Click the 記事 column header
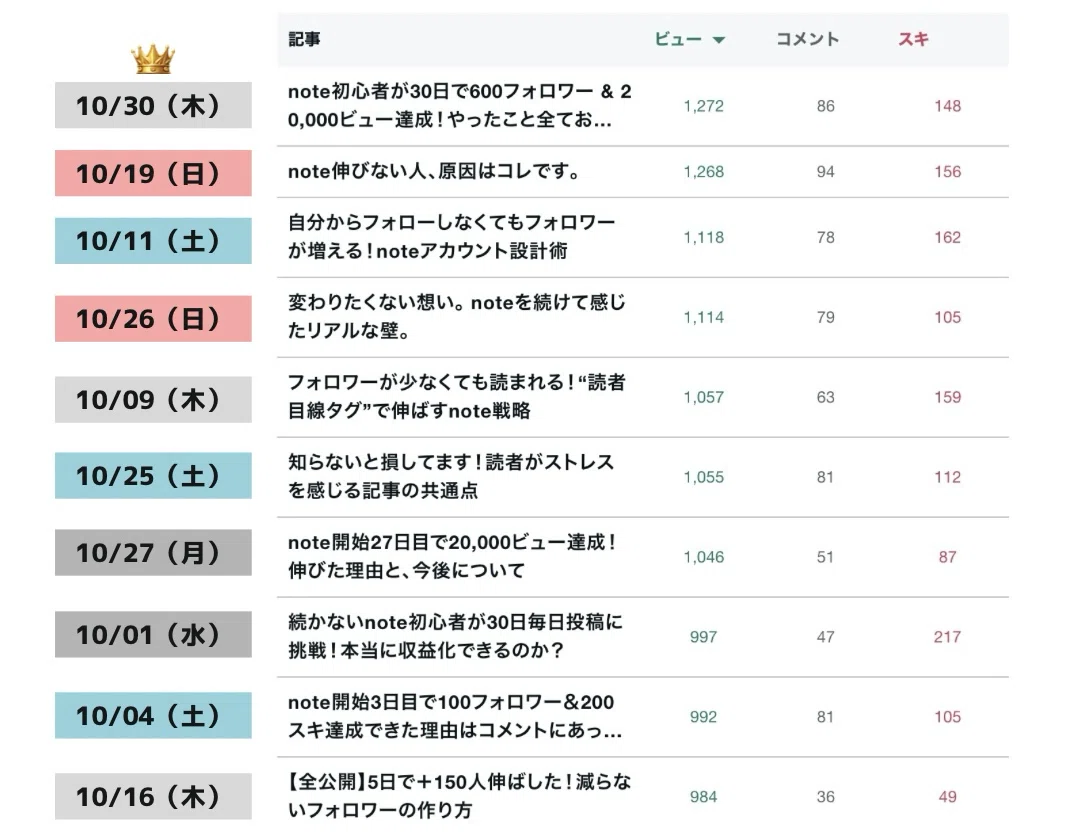1080x836 pixels. (x=304, y=39)
